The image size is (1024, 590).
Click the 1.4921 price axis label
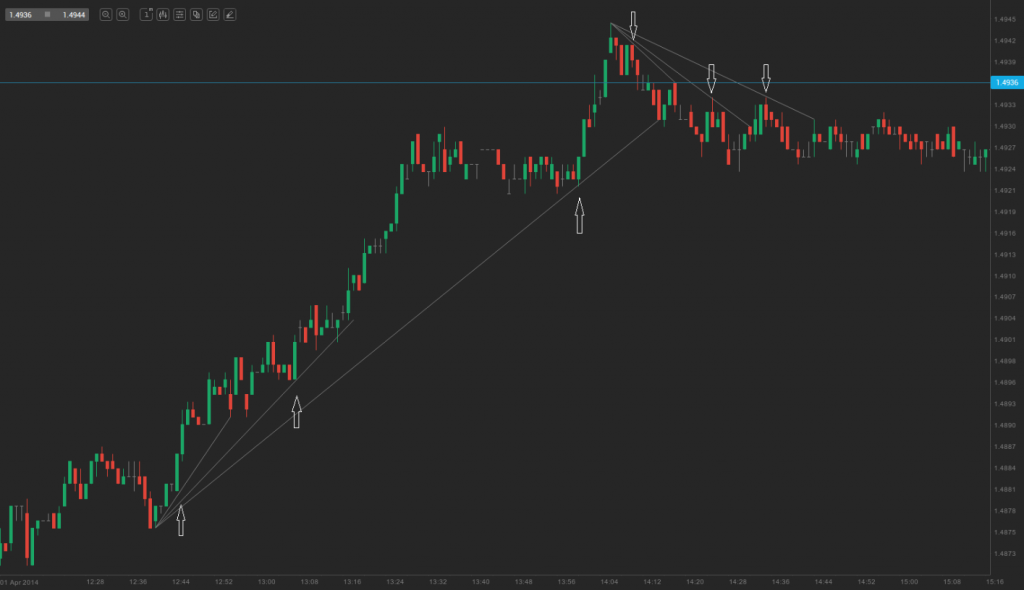click(x=1004, y=191)
